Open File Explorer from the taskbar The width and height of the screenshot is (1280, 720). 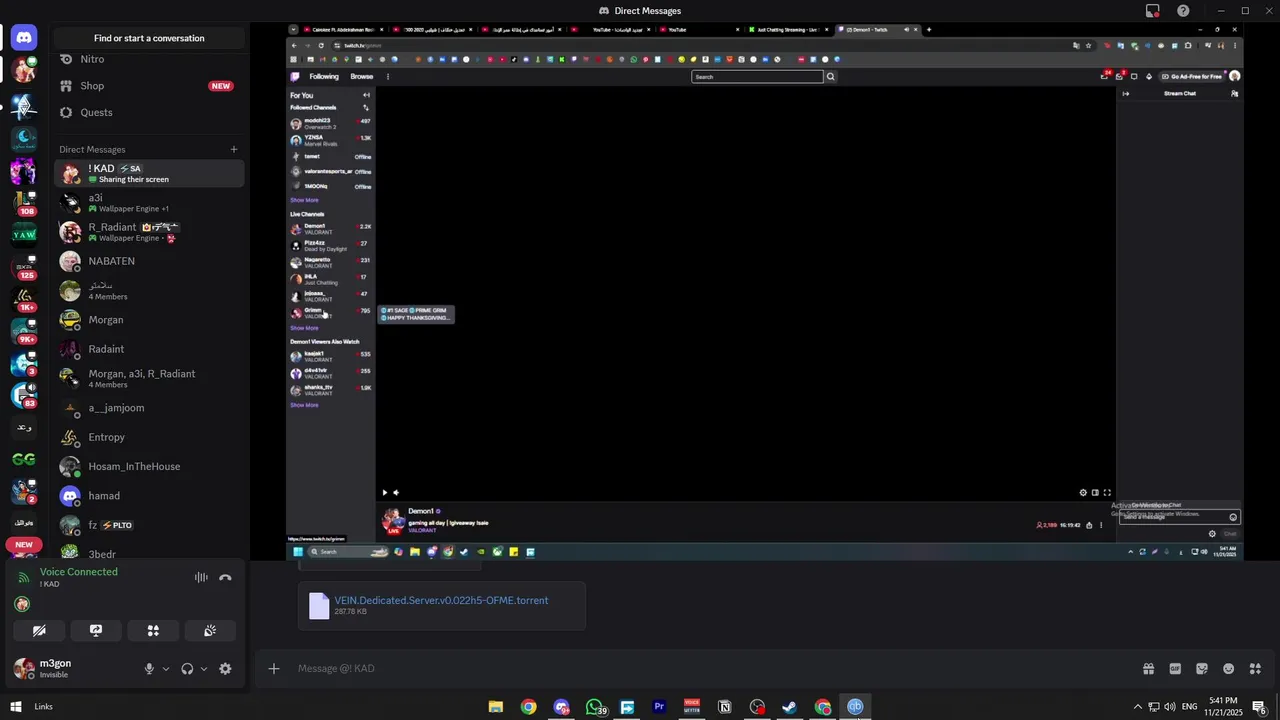pos(496,707)
